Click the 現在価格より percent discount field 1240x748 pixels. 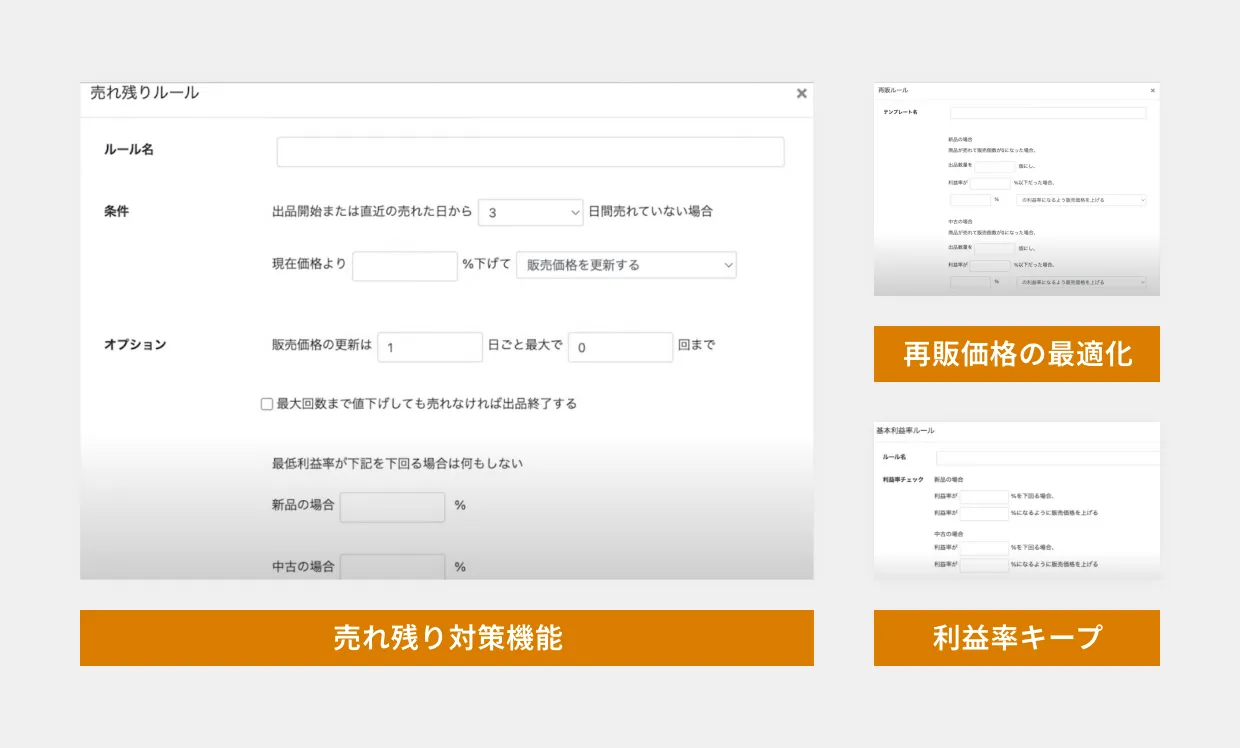(404, 266)
